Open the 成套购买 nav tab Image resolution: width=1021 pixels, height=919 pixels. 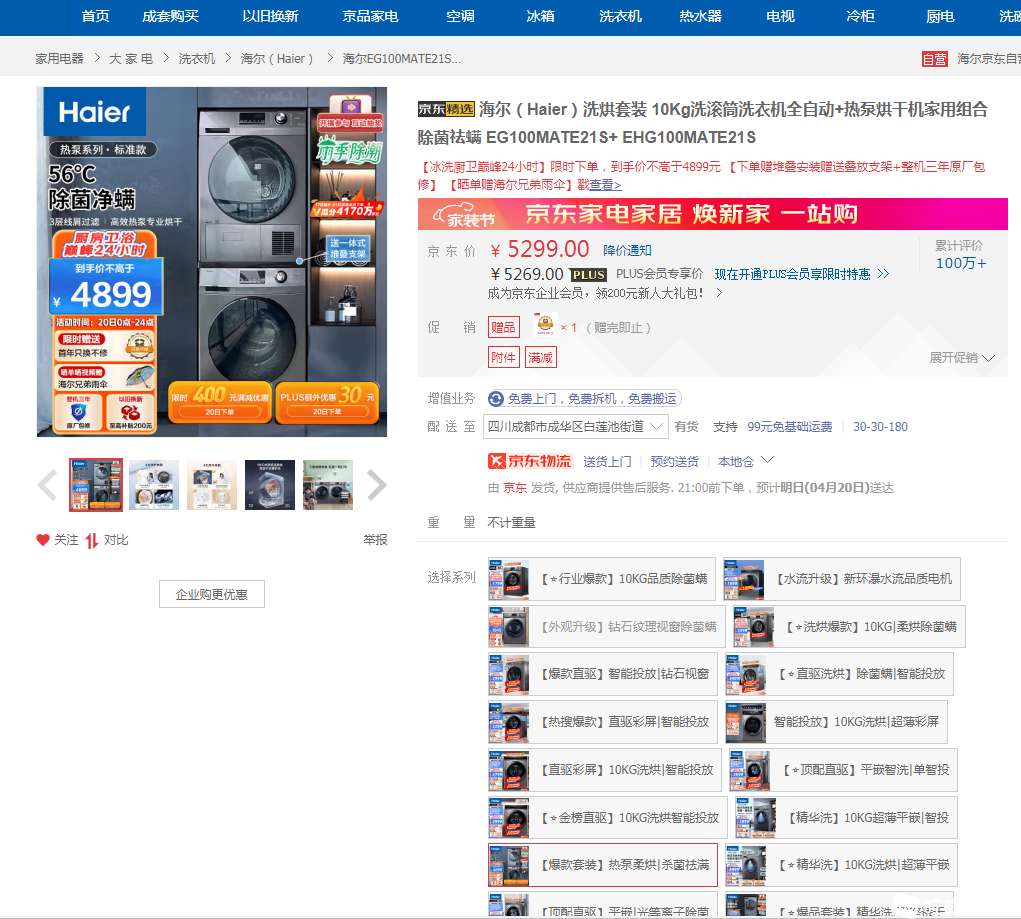170,16
